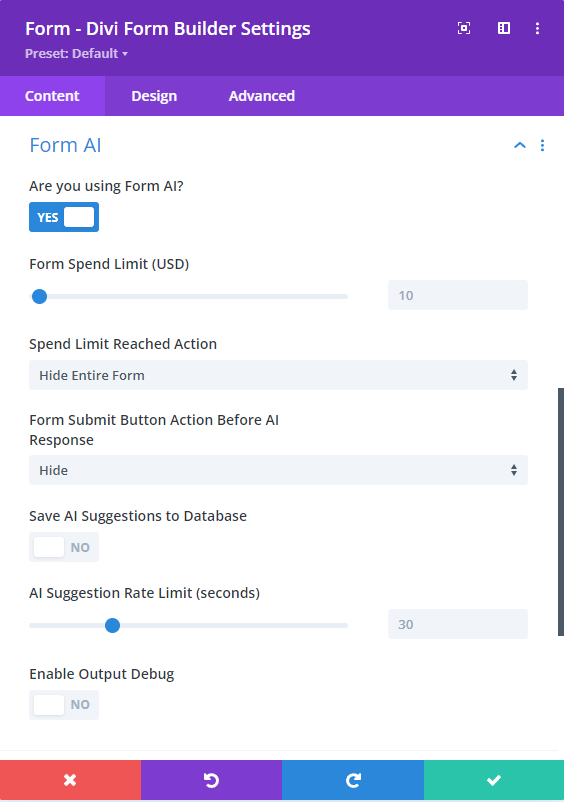This screenshot has height=802, width=564.
Task: Click the blue redo button
Action: 353,780
